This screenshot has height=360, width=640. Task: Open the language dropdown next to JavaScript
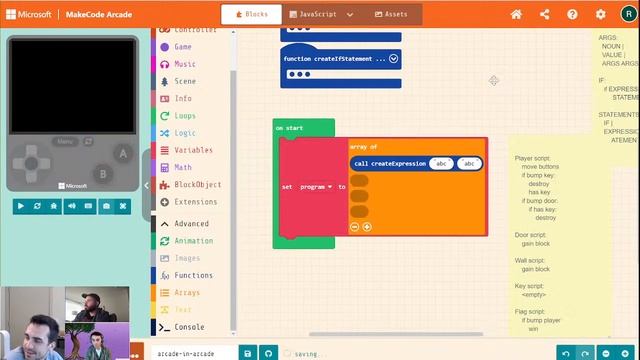coord(350,14)
